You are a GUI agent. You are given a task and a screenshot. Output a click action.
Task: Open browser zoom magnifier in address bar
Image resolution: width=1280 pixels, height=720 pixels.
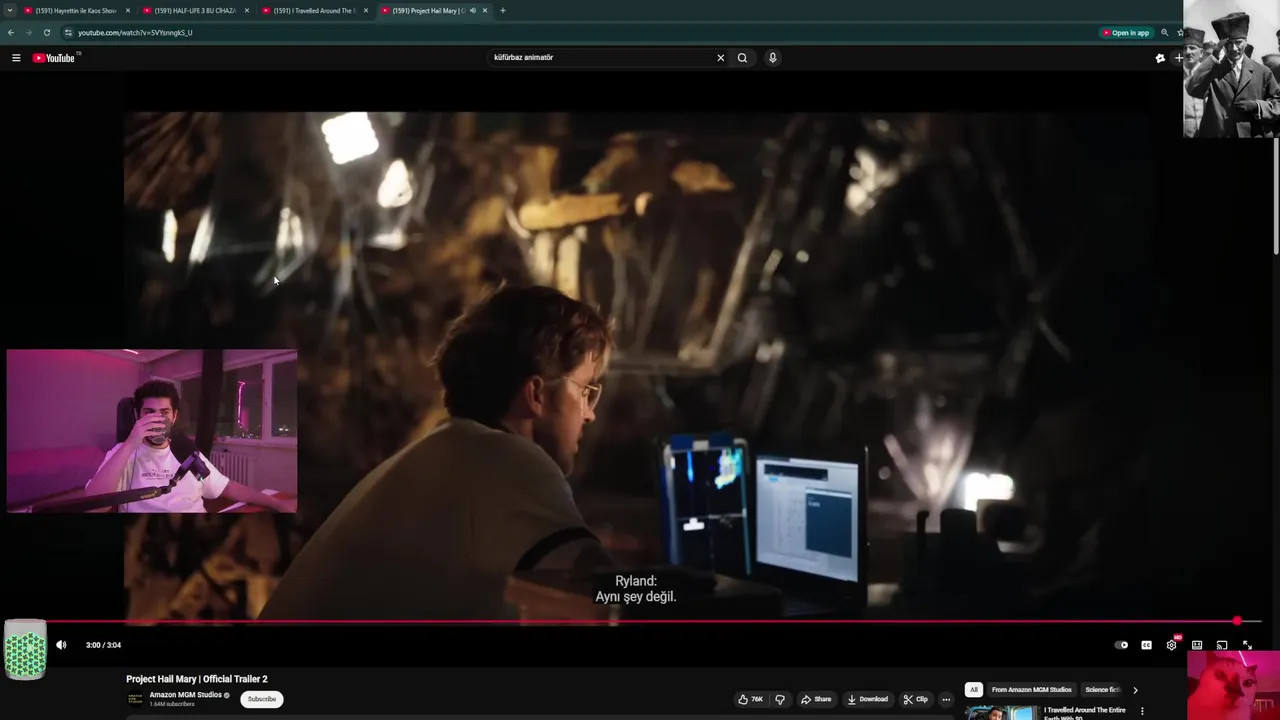1164,32
